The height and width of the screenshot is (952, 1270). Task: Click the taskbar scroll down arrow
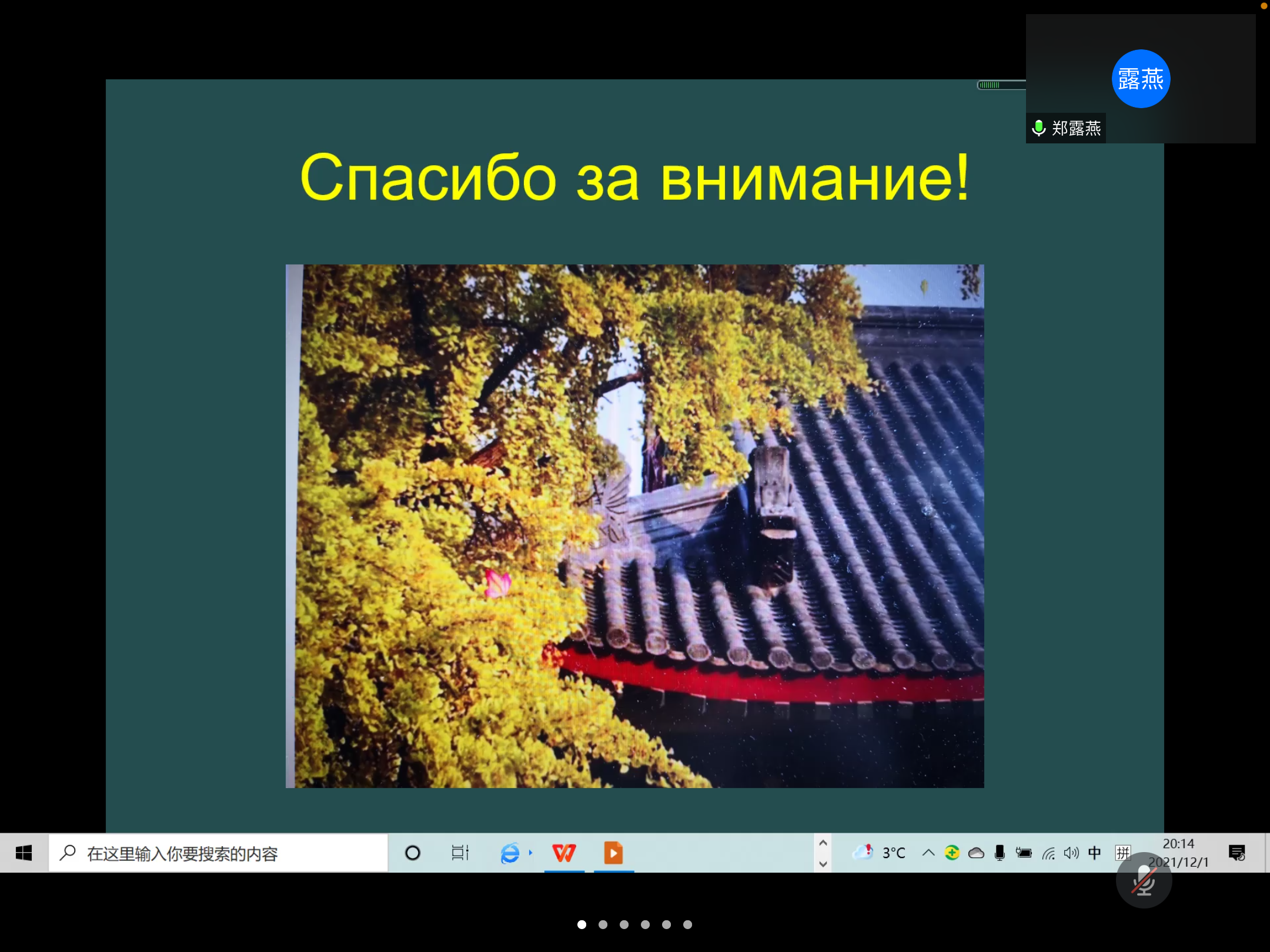click(823, 864)
